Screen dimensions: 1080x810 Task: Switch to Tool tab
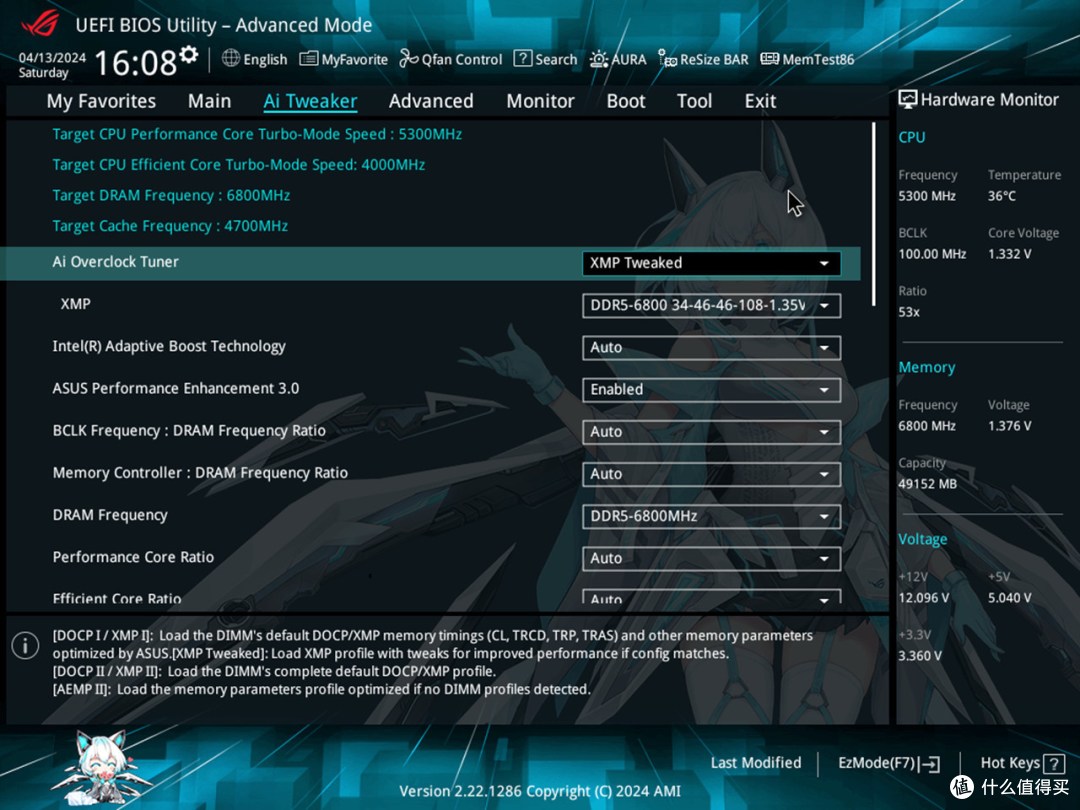[x=694, y=101]
